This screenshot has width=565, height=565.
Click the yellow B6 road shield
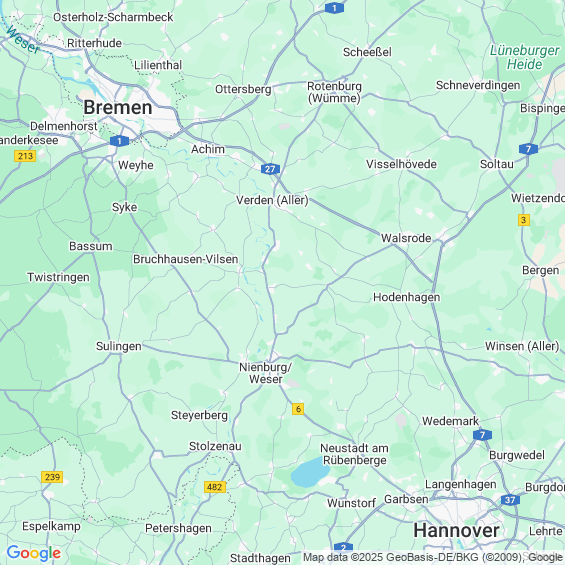(298, 409)
